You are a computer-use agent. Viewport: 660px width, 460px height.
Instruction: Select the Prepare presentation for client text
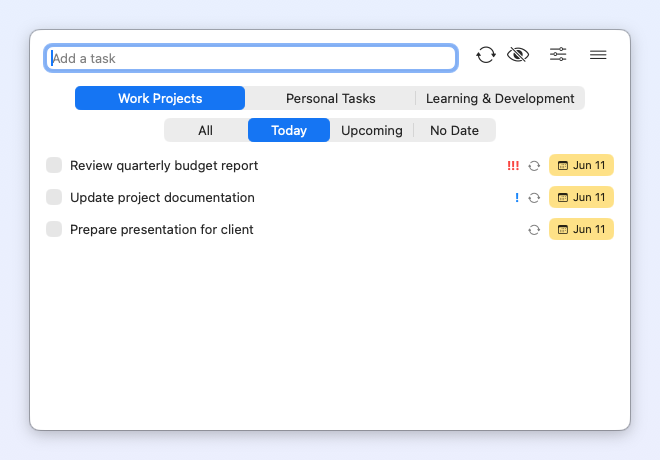point(162,229)
